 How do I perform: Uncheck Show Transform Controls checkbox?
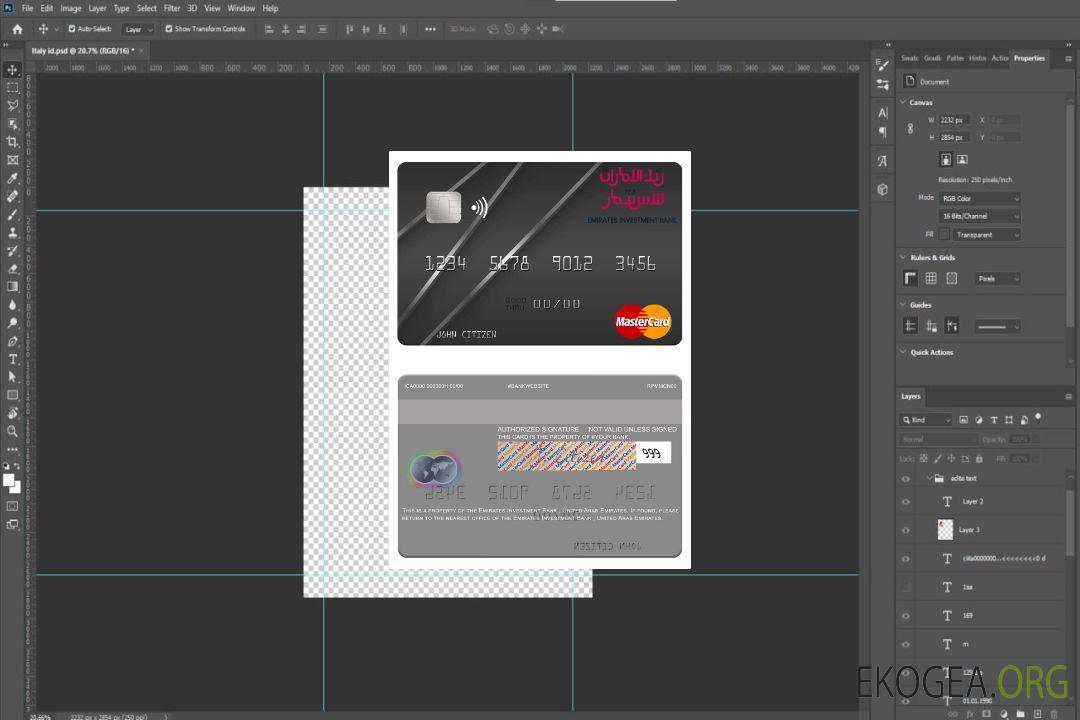169,29
